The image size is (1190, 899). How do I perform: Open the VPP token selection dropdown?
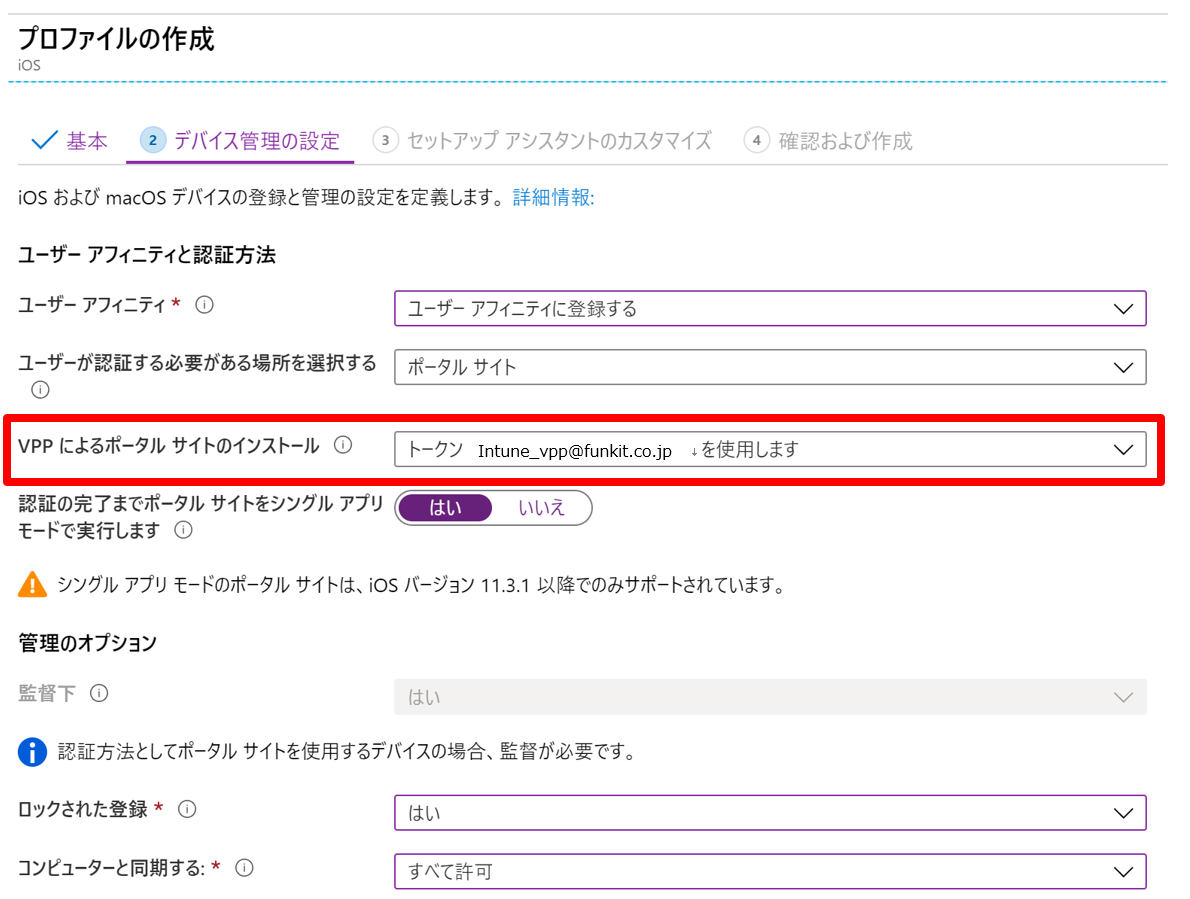pos(1123,448)
